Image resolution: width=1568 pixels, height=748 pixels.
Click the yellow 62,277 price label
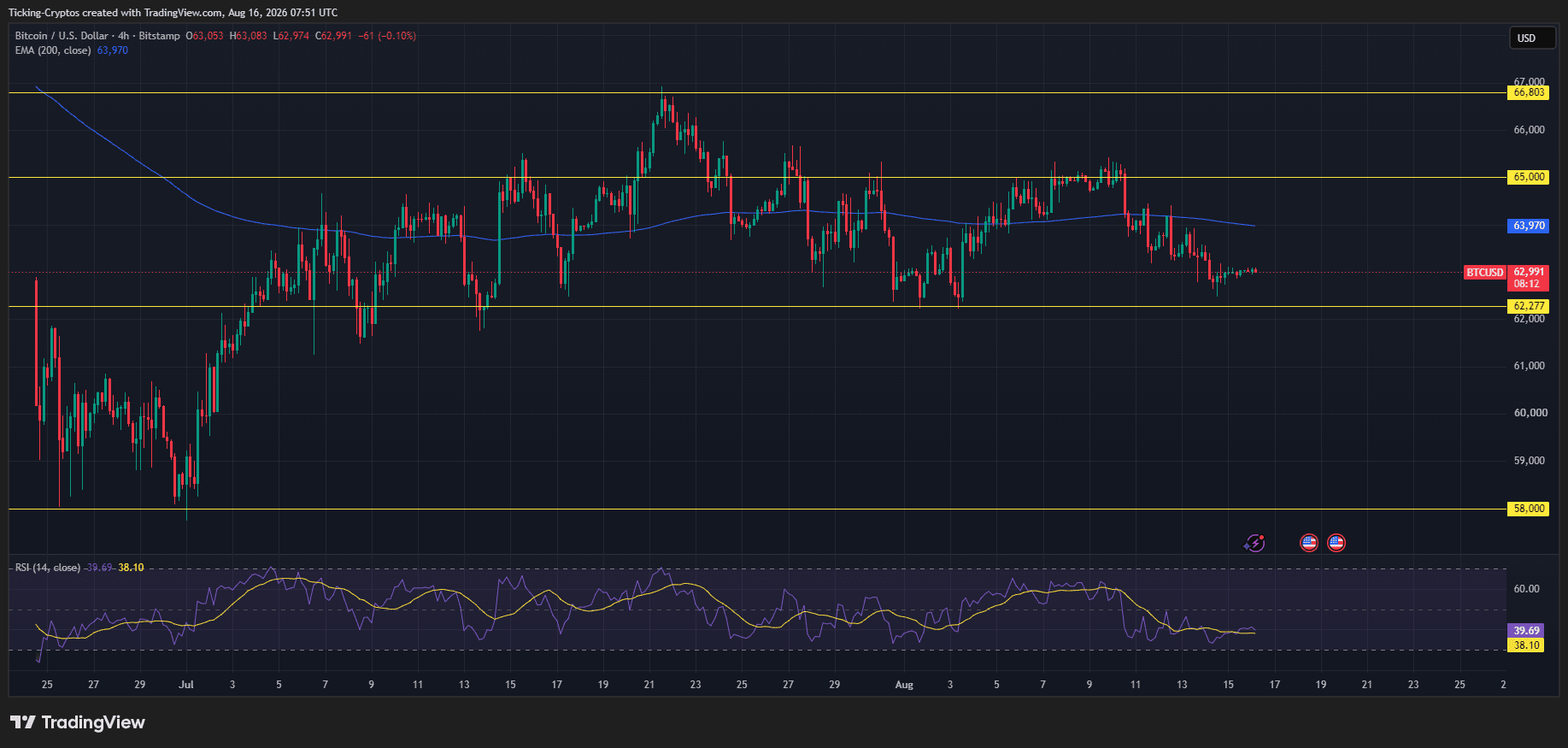[1529, 306]
